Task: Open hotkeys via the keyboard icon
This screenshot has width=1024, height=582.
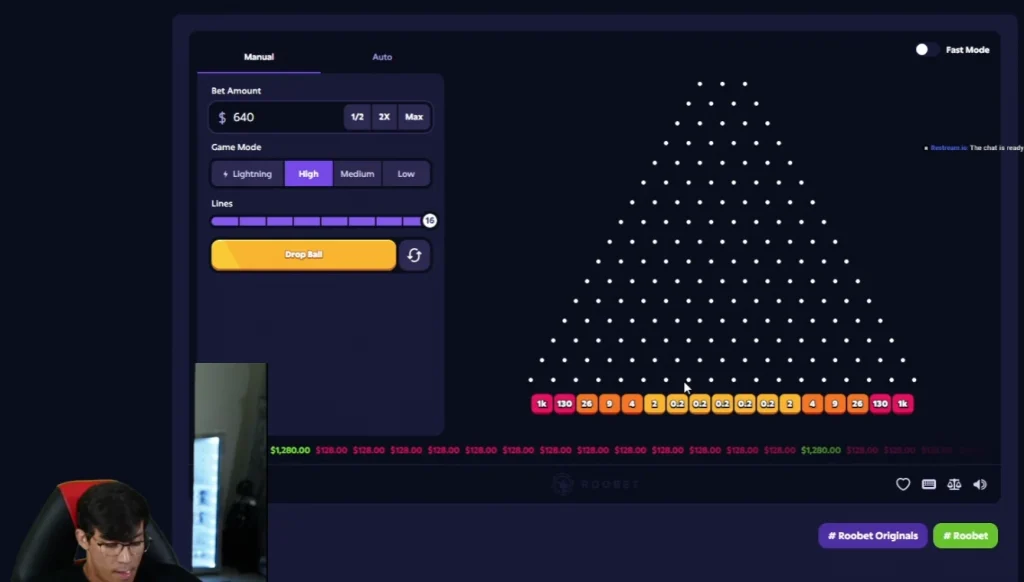Action: coord(929,484)
